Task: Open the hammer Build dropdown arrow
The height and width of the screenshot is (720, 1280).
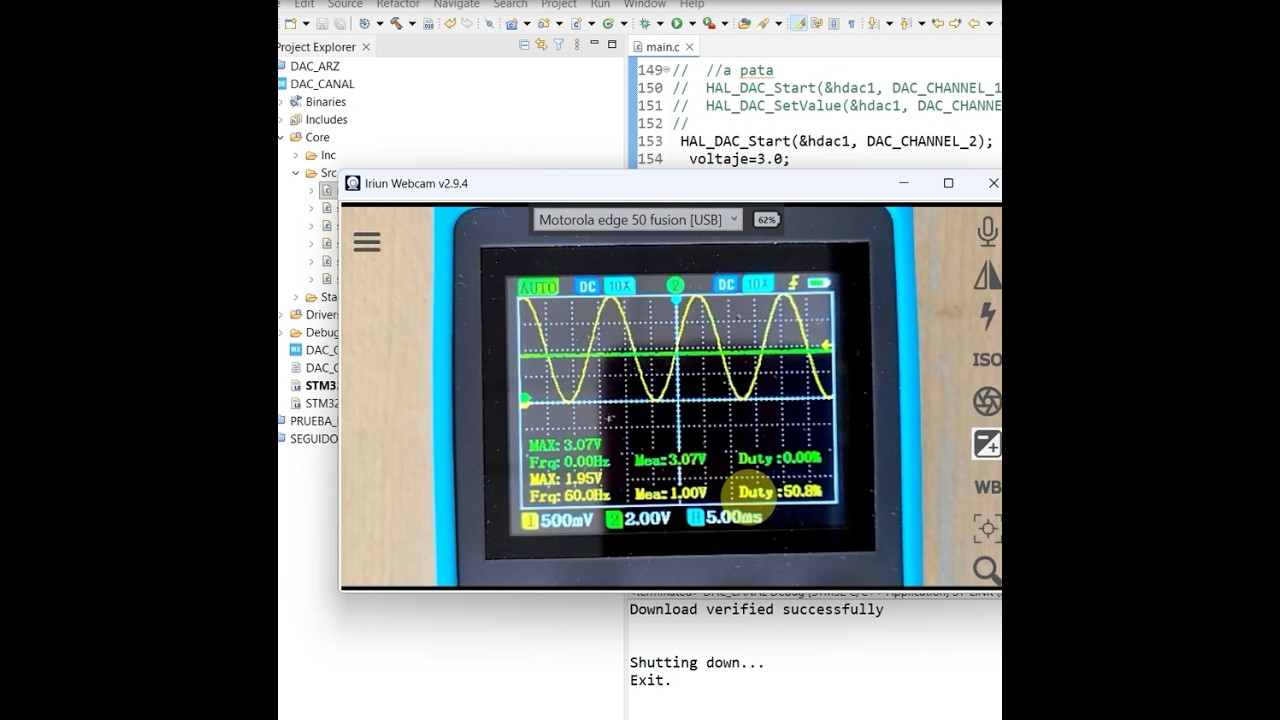Action: pyautogui.click(x=412, y=23)
